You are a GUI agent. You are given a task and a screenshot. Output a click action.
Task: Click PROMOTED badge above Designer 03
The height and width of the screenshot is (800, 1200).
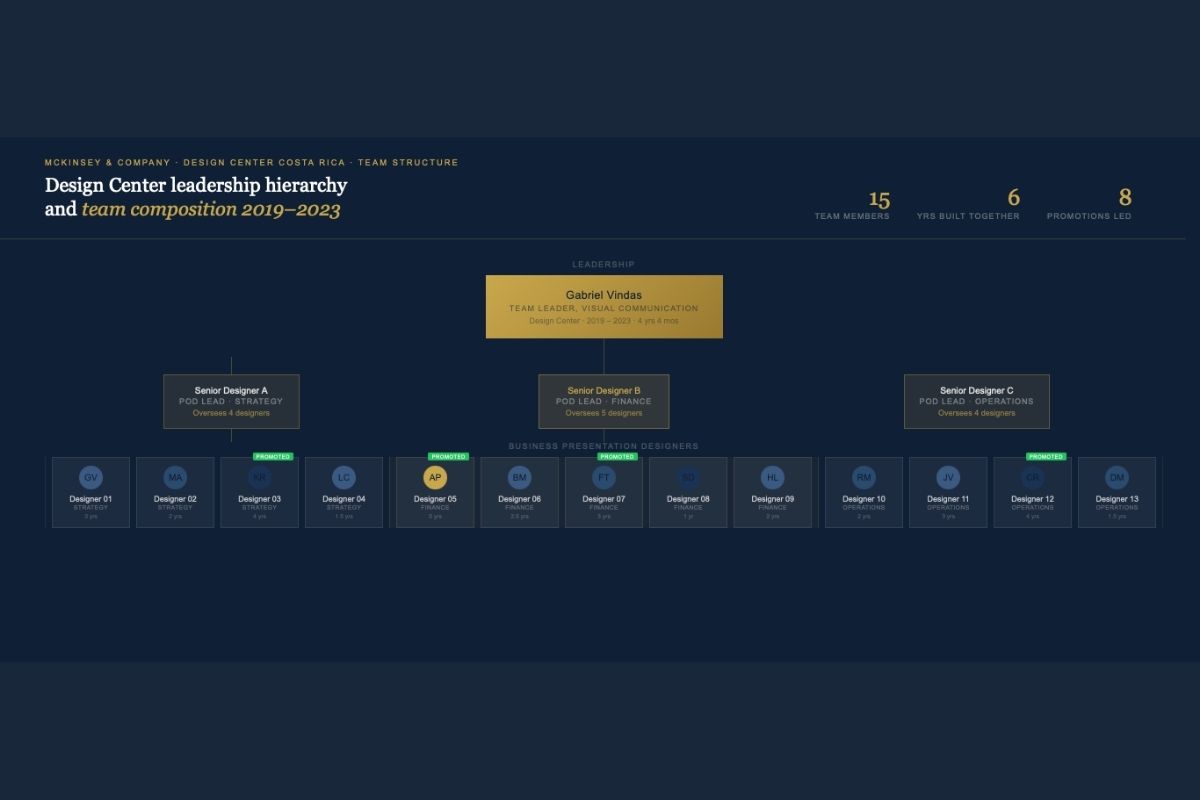273,456
